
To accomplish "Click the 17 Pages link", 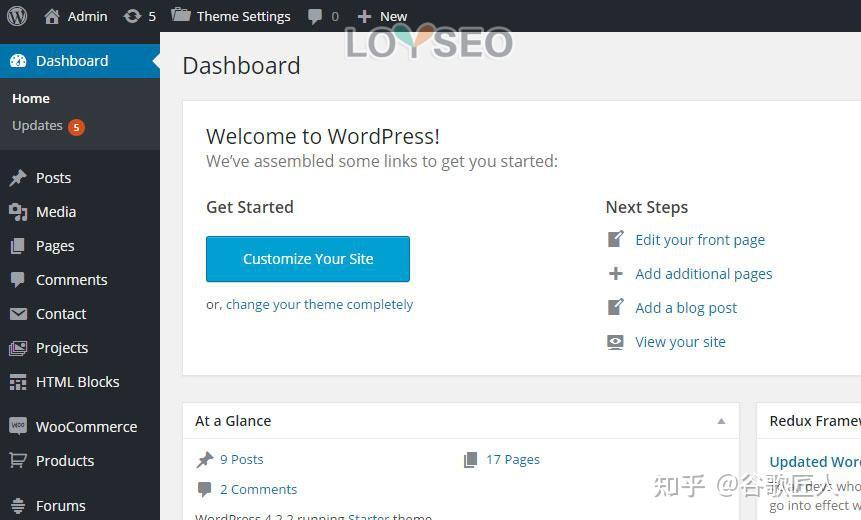I will [513, 460].
